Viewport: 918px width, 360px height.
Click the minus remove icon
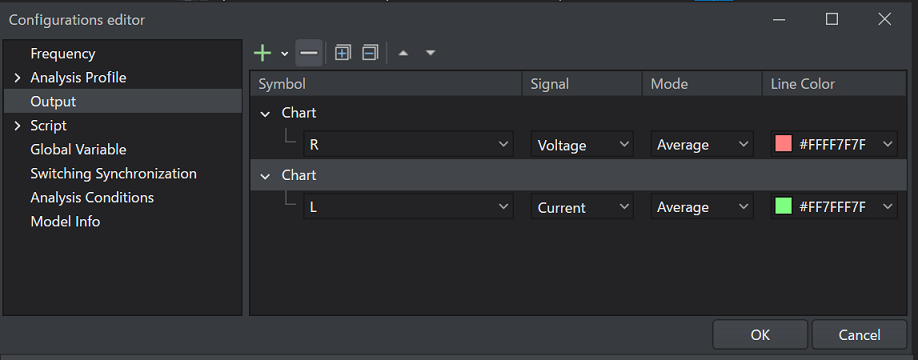309,53
